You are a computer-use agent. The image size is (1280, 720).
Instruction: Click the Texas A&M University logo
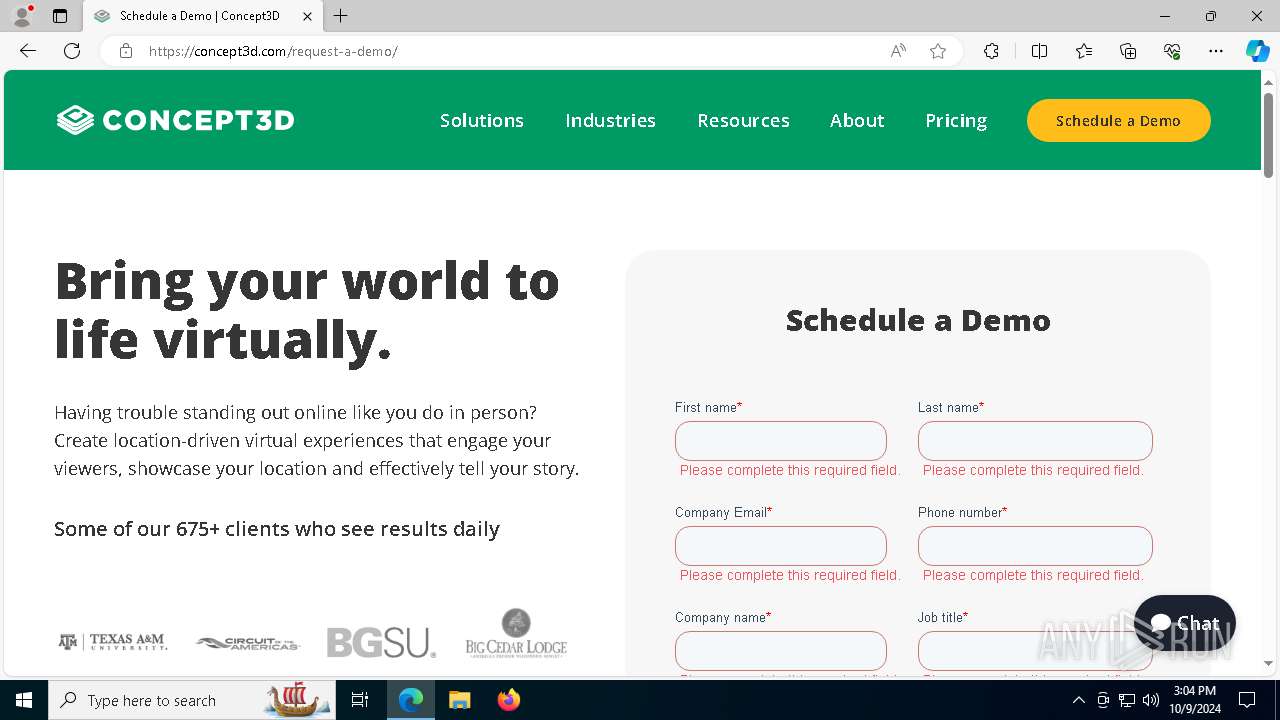coord(112,642)
